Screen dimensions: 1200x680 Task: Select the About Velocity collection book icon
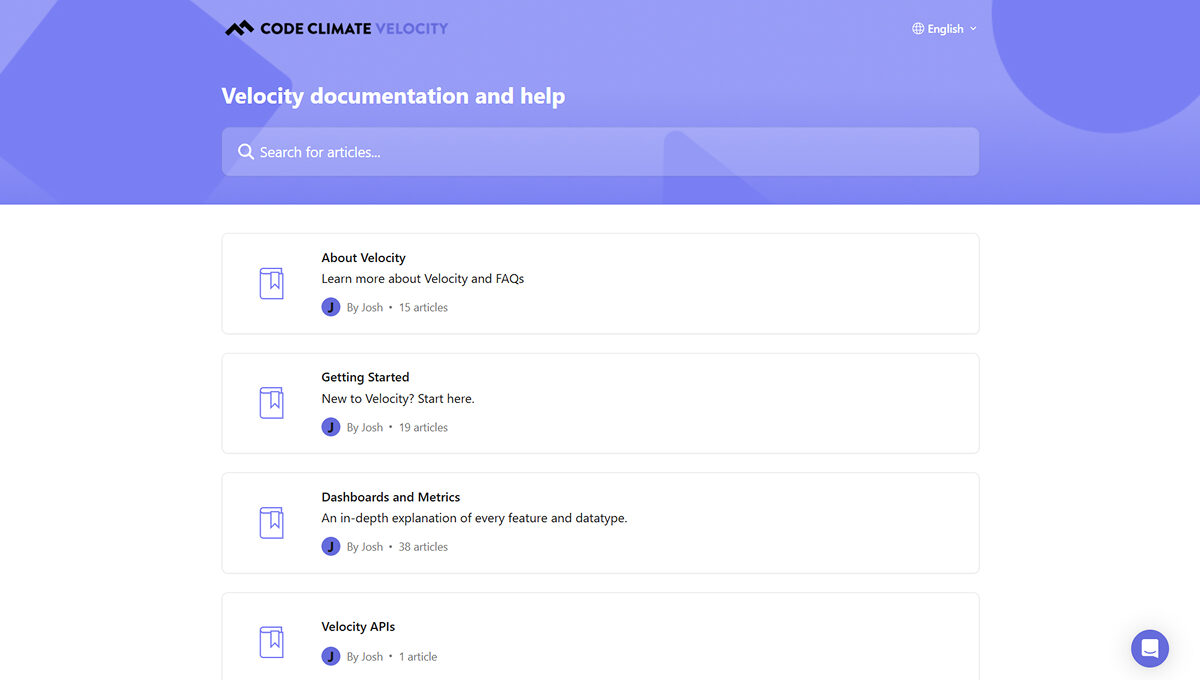[271, 283]
